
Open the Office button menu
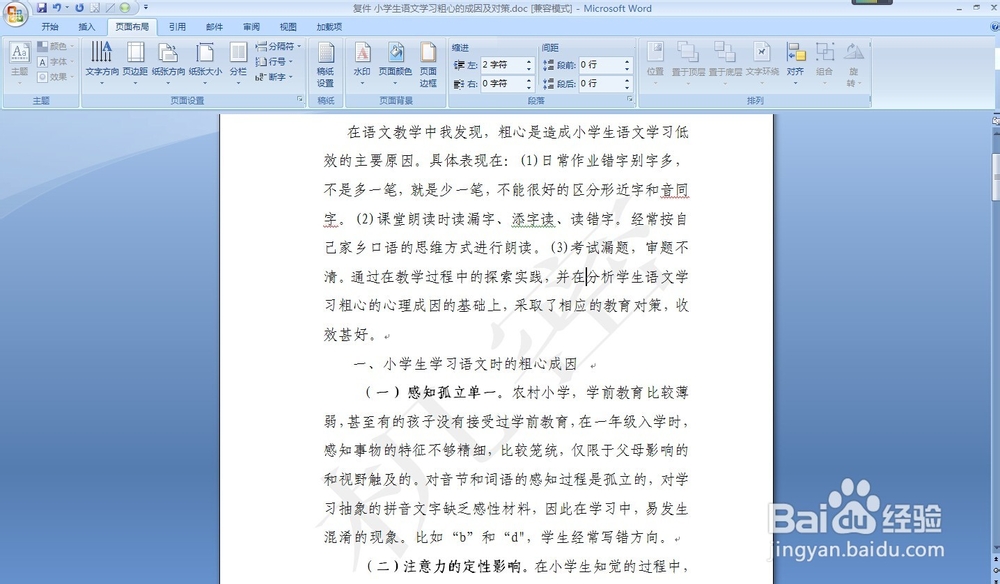click(x=15, y=13)
